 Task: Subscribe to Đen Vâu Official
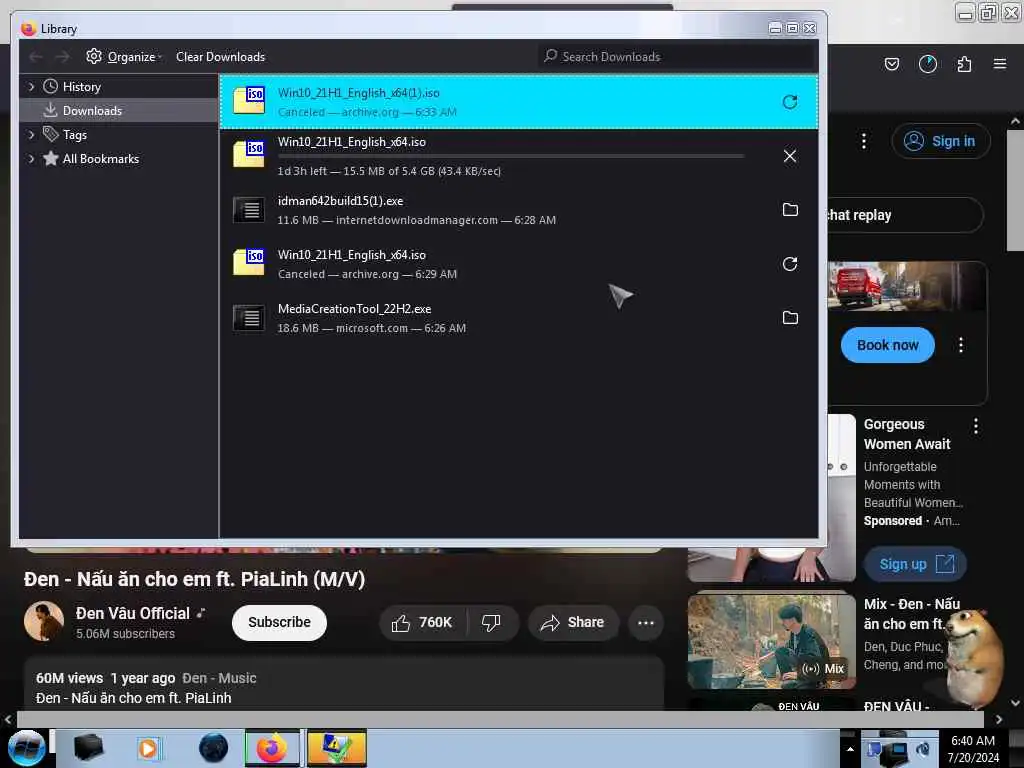(x=280, y=622)
